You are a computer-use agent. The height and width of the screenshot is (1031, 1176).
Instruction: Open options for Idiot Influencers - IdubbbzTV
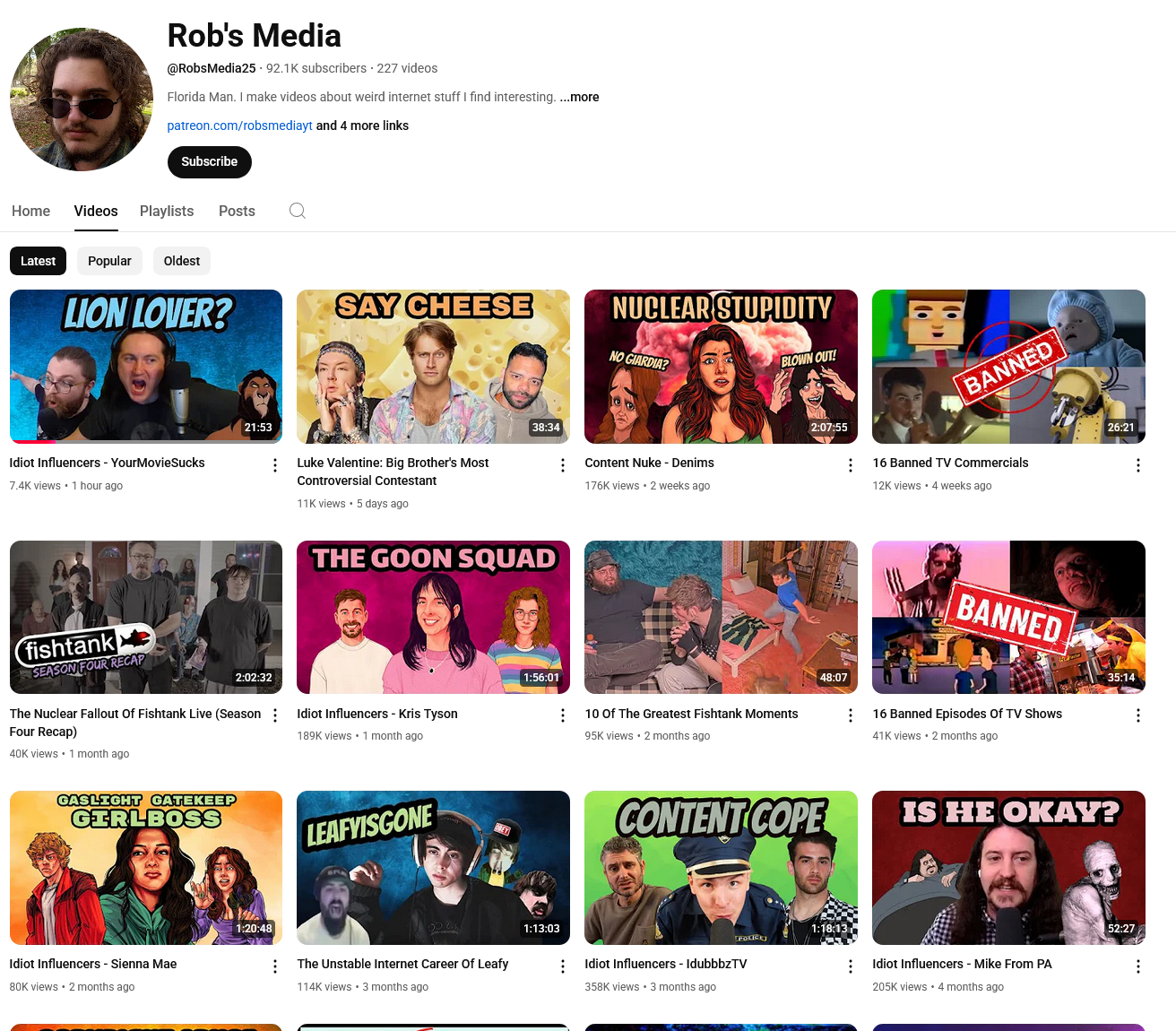tap(851, 966)
